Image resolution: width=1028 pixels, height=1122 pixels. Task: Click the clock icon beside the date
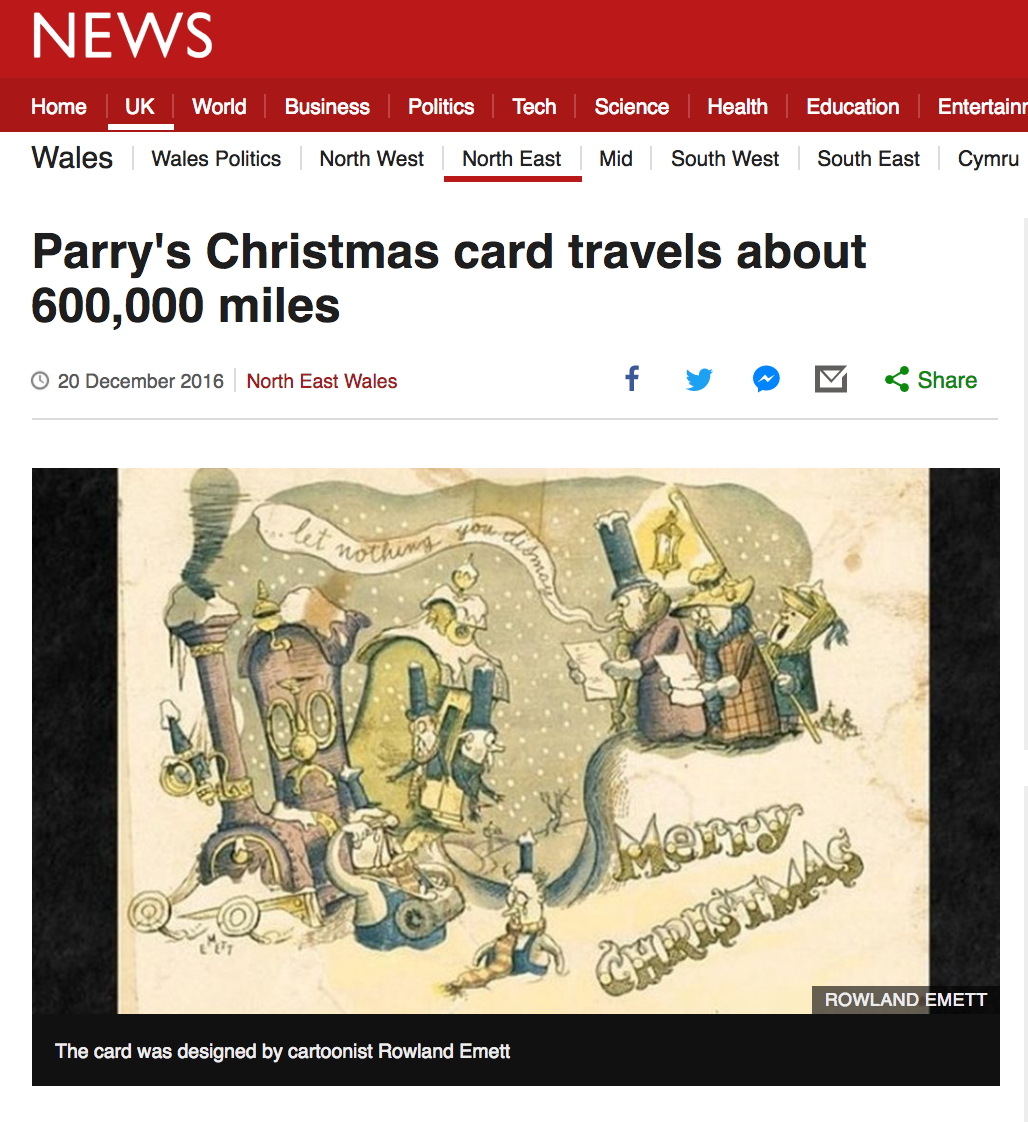pyautogui.click(x=40, y=381)
